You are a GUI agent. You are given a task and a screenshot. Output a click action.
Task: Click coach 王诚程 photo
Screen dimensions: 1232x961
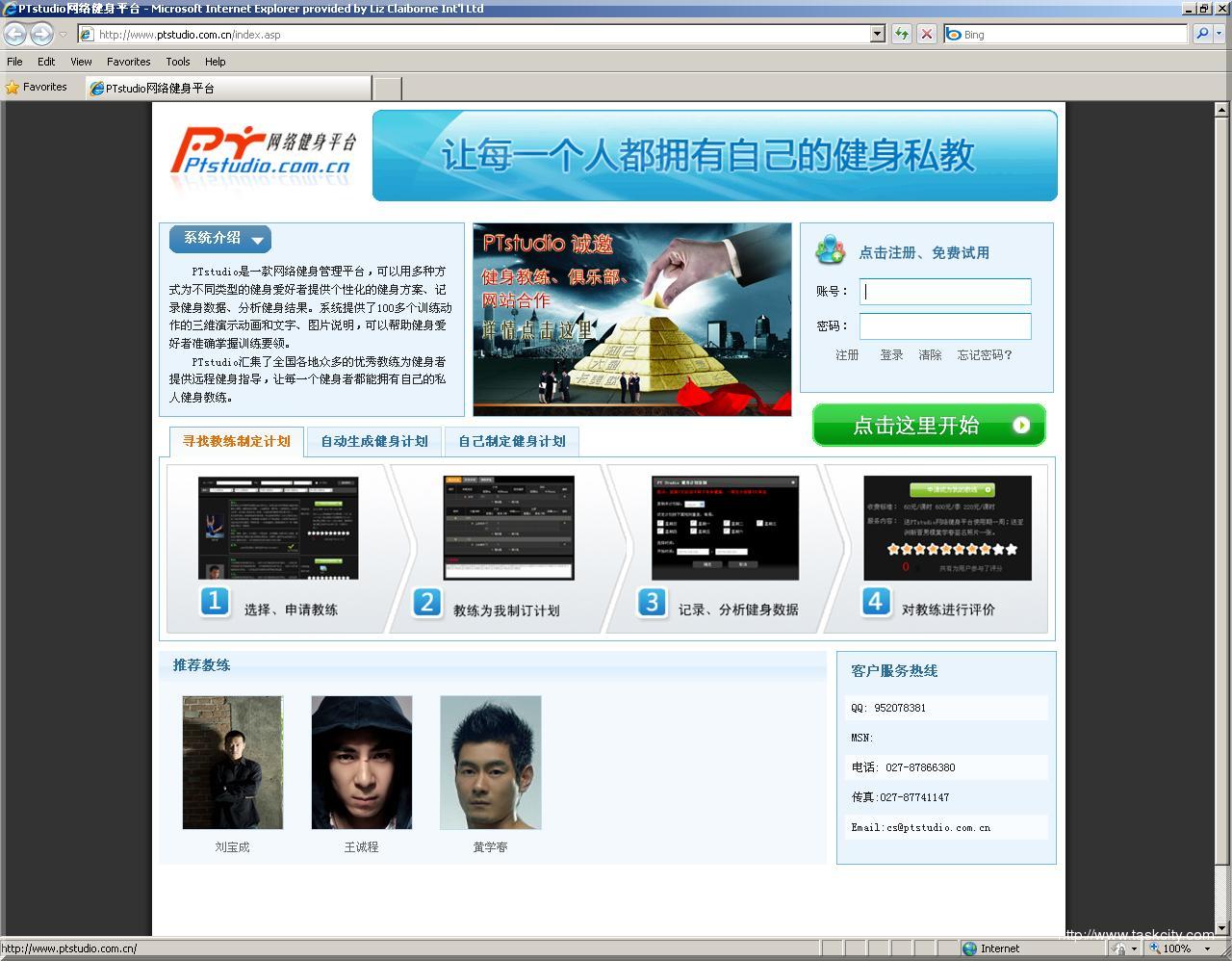(x=362, y=763)
